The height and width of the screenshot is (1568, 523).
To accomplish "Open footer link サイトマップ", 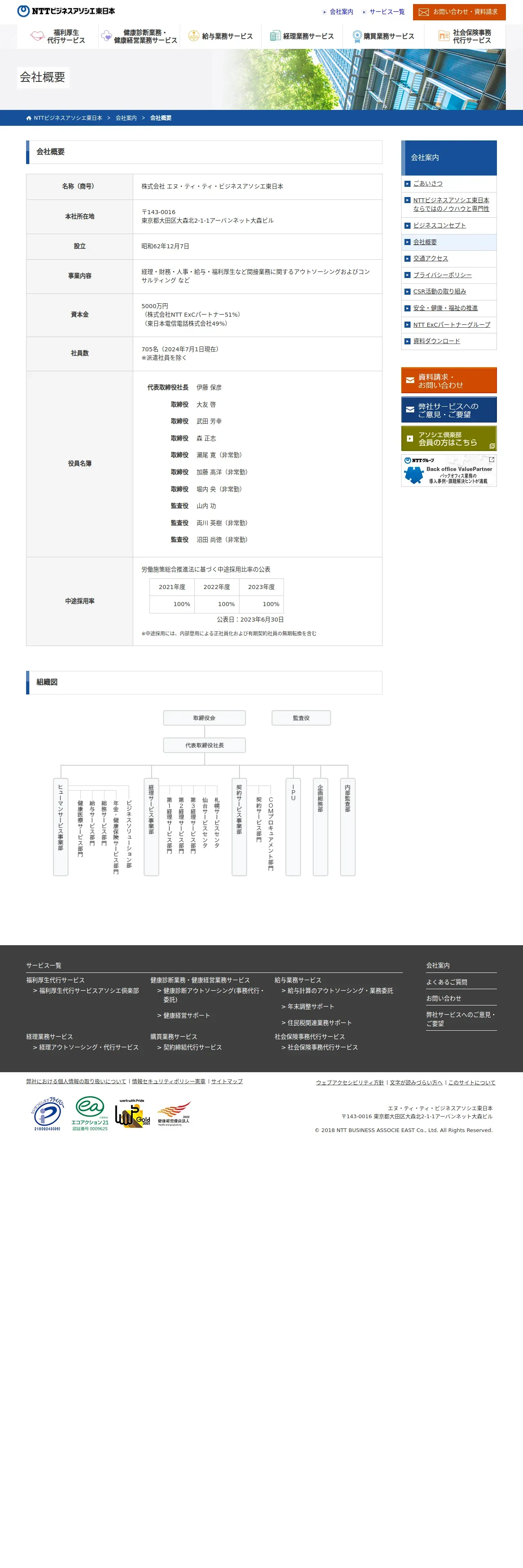I will (x=227, y=1081).
